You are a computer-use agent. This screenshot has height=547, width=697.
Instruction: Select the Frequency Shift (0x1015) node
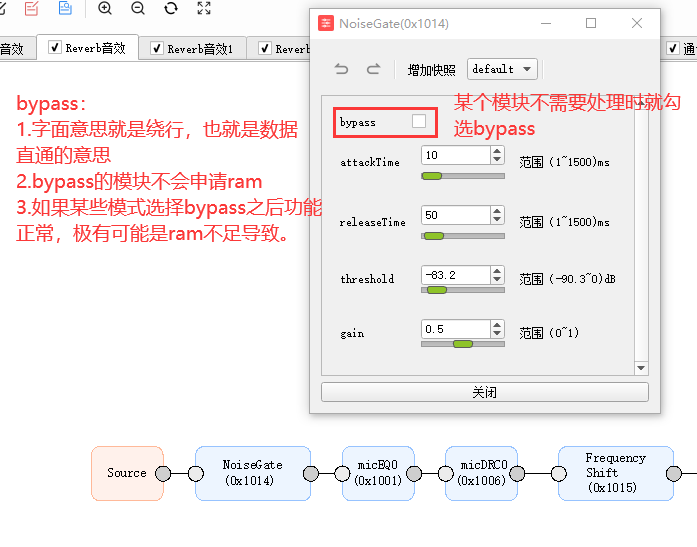tap(616, 473)
